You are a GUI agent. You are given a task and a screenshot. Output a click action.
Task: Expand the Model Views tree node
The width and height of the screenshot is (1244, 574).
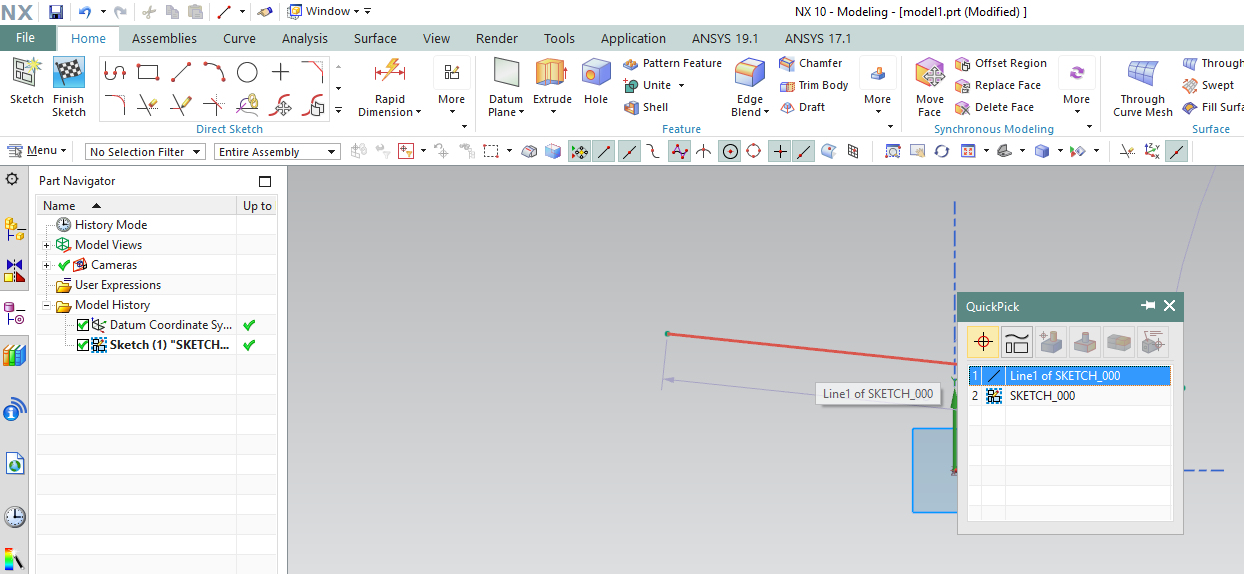[46, 245]
